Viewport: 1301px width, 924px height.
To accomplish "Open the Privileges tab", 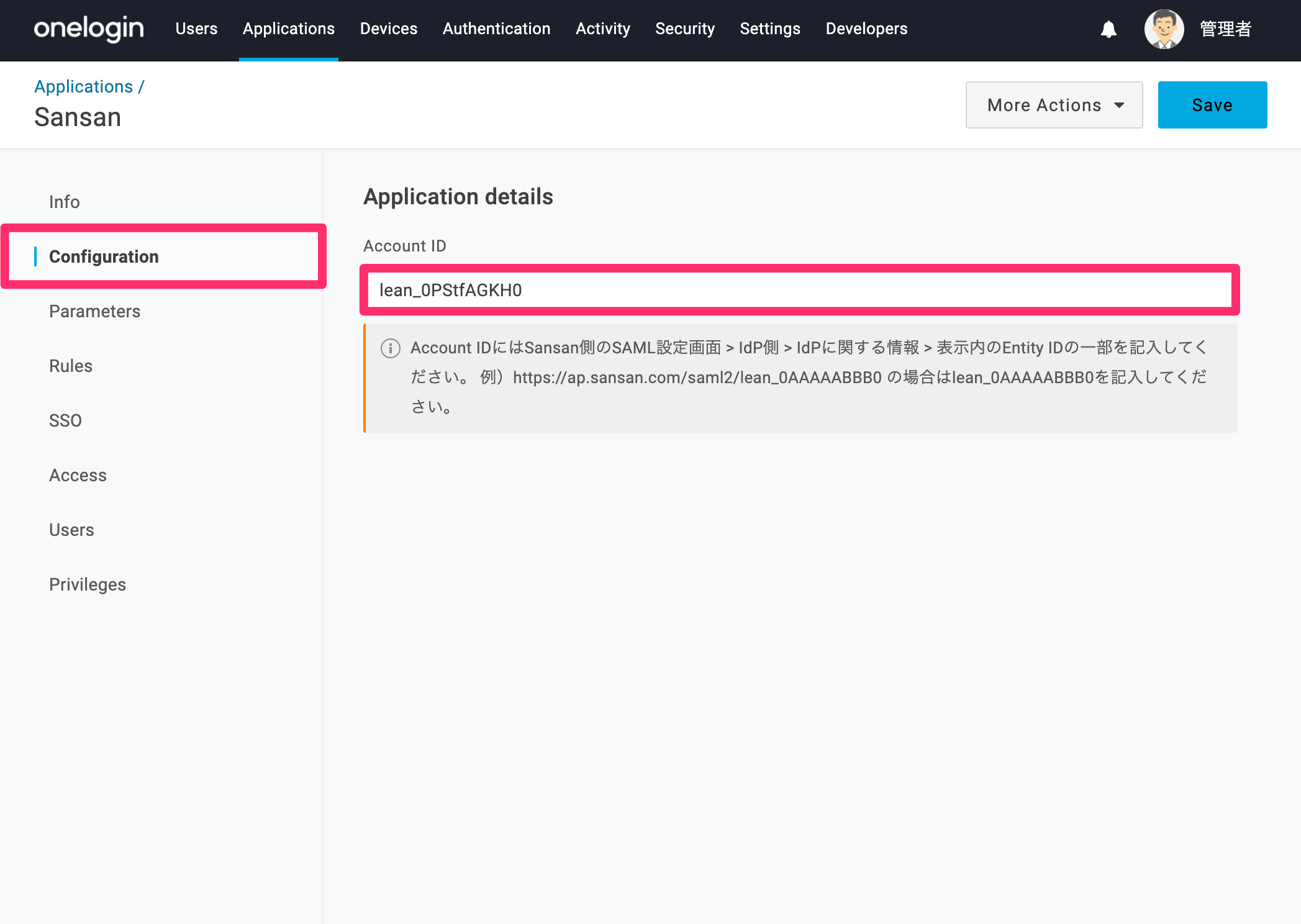I will pos(88,584).
